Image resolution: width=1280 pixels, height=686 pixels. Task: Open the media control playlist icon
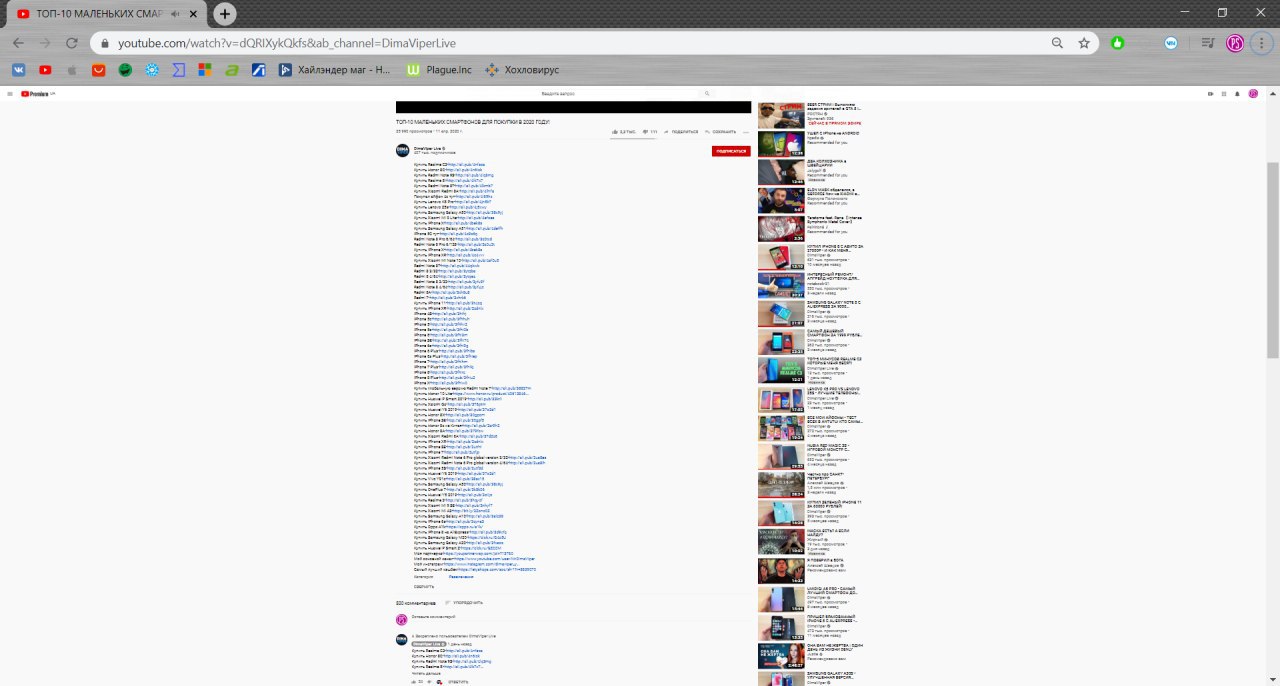point(1208,43)
